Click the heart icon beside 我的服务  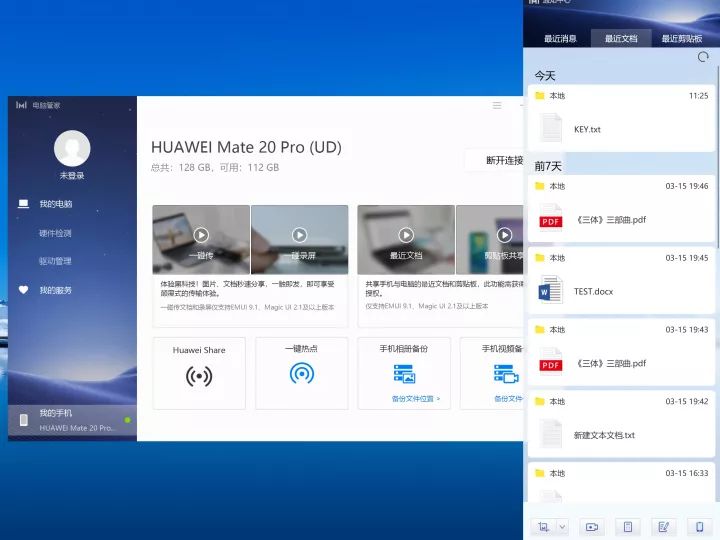23,290
